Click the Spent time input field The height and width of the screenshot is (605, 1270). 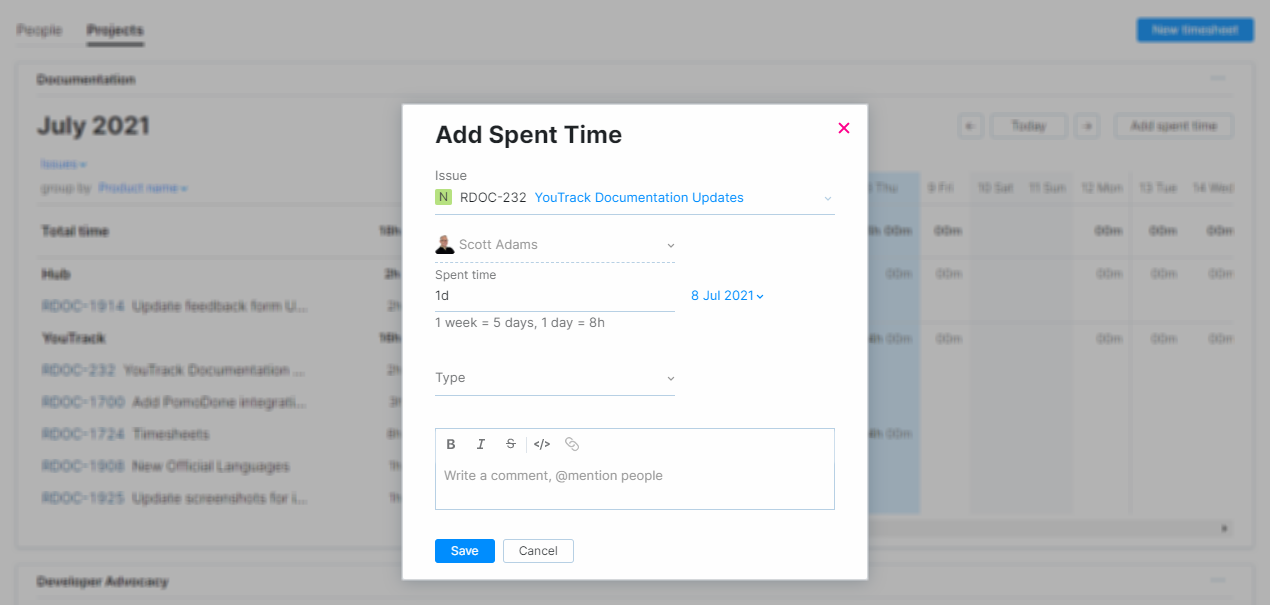554,296
